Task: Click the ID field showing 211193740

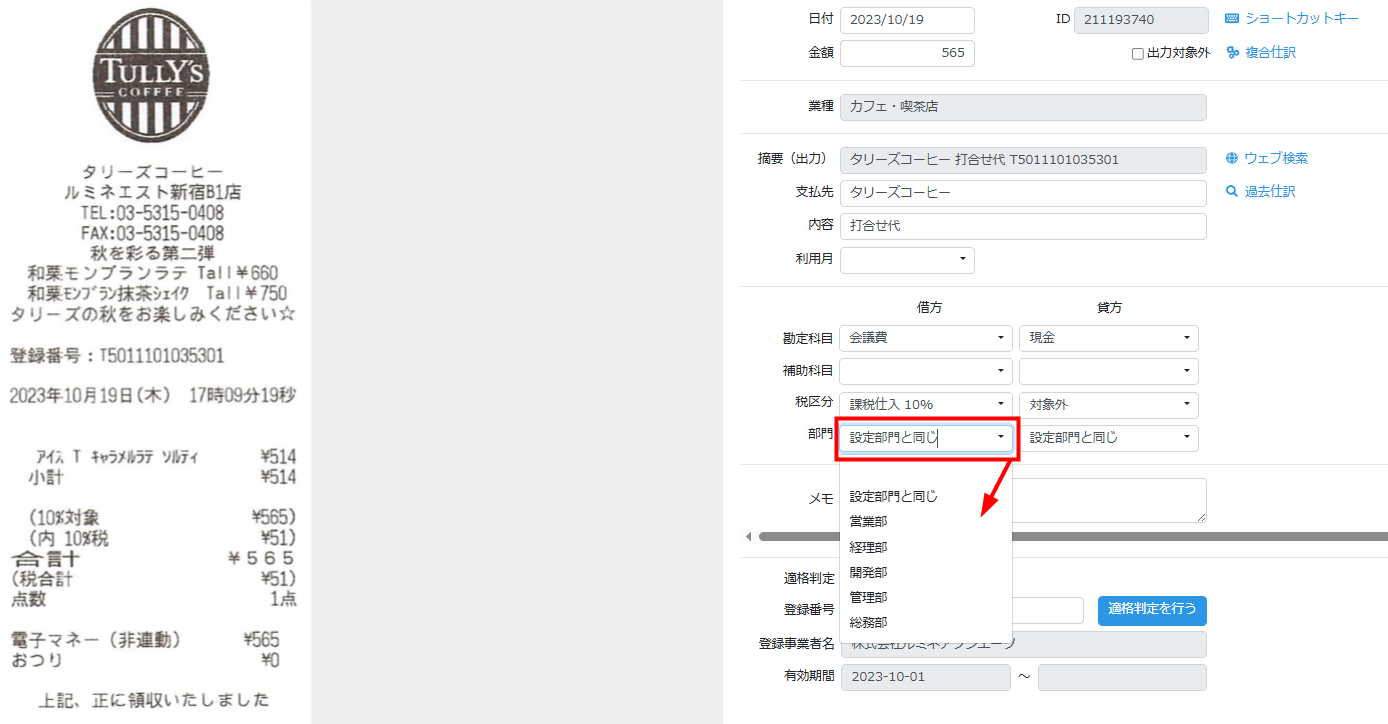Action: [x=1141, y=20]
